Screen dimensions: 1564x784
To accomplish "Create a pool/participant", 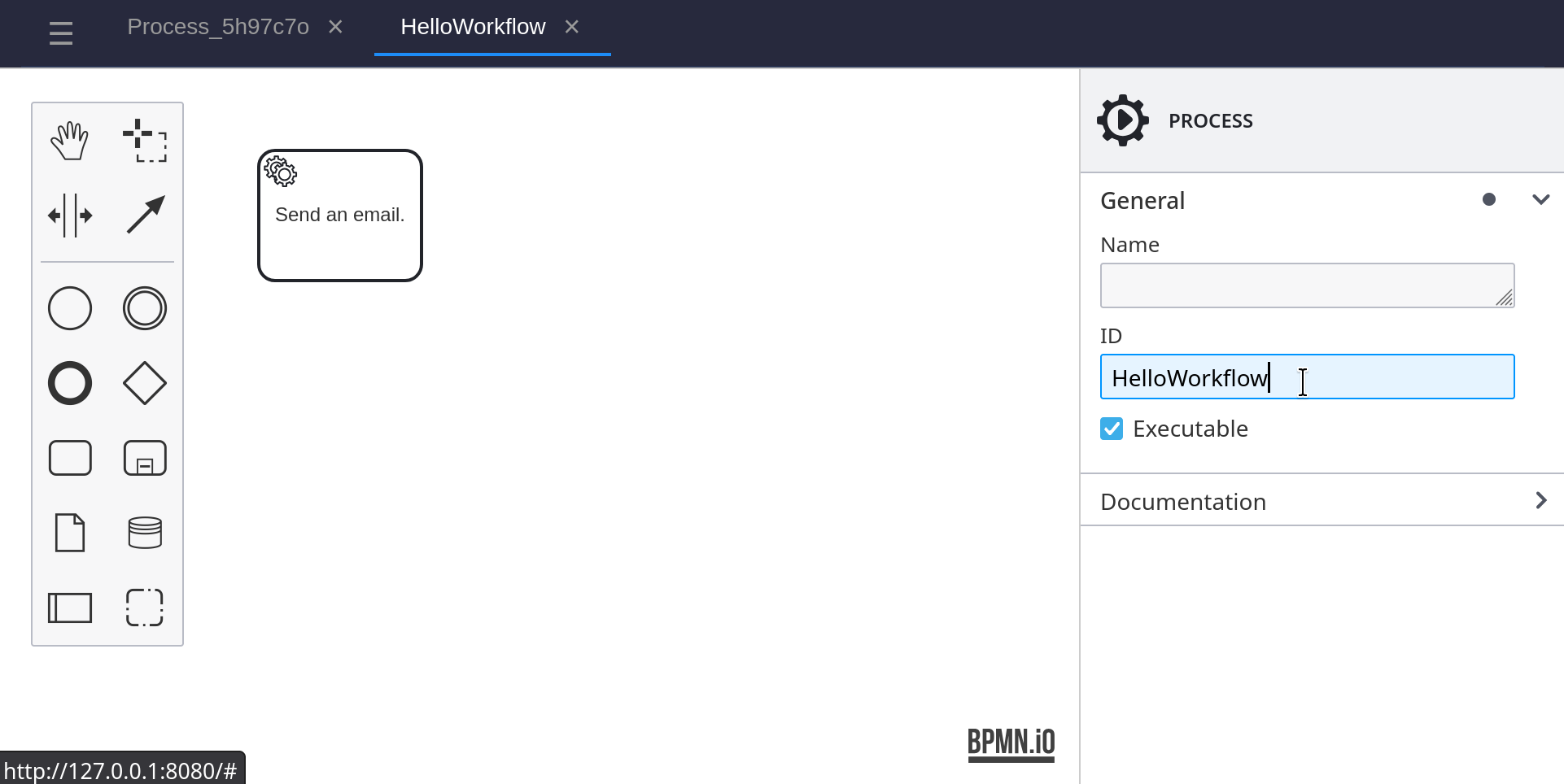I will [x=70, y=608].
